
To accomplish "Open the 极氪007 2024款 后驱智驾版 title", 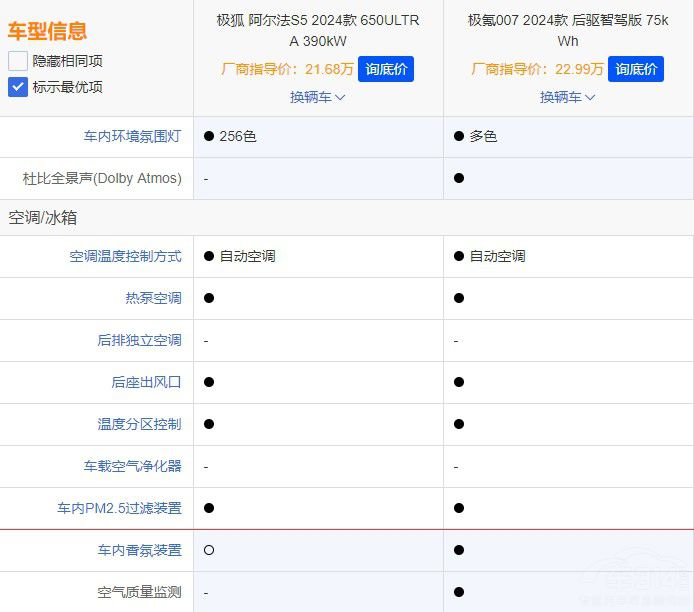I will (568, 30).
